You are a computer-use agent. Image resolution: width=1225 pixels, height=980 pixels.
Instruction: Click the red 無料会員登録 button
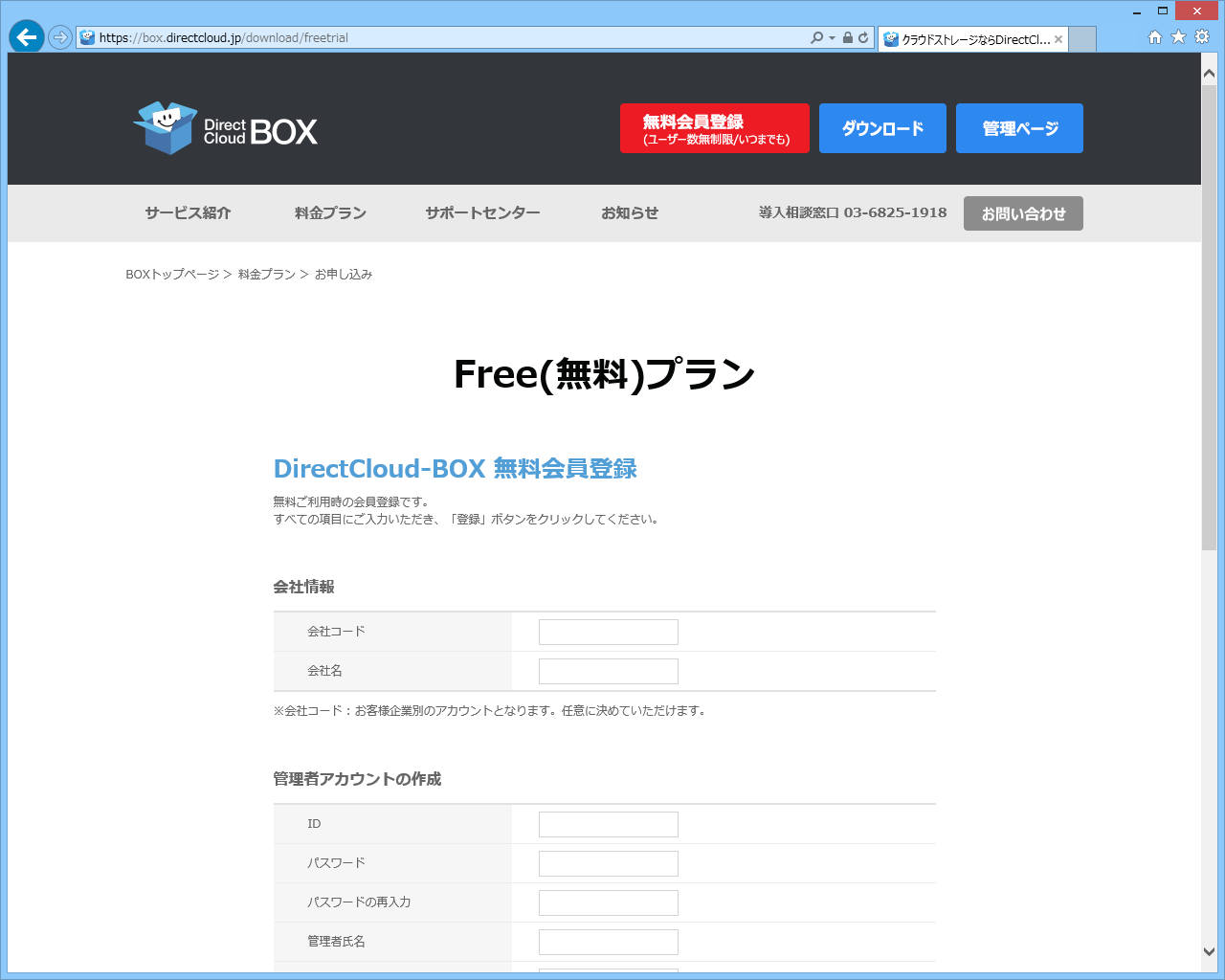pyautogui.click(x=714, y=127)
